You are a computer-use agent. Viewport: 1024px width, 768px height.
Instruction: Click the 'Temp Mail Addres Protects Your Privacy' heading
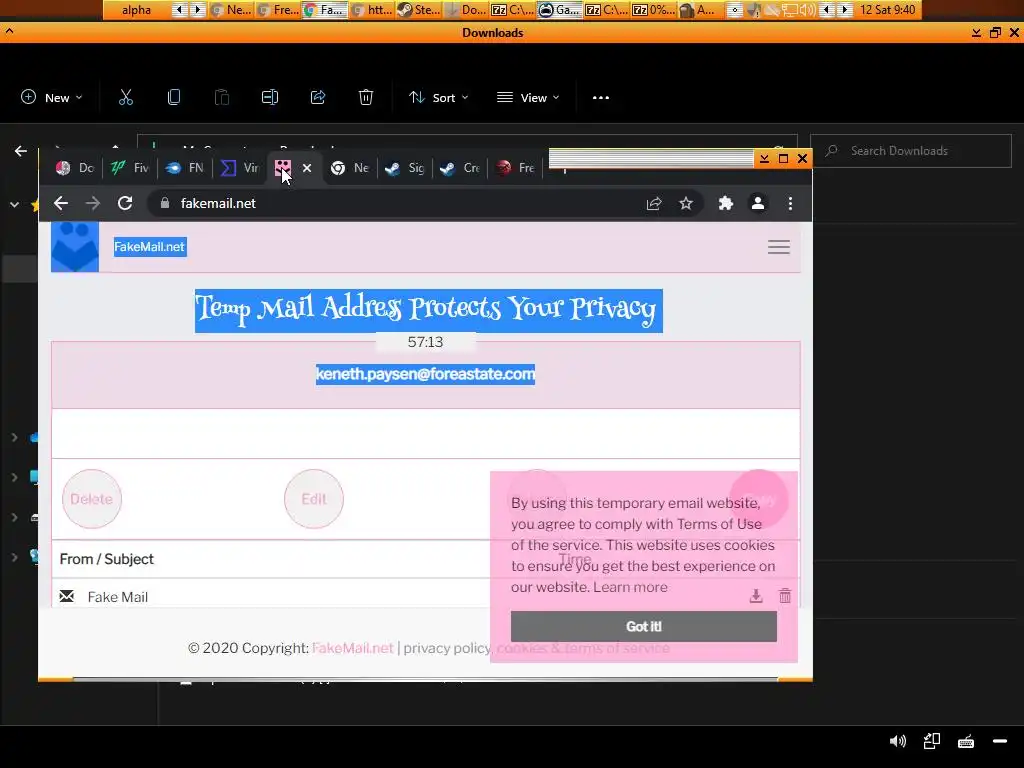click(428, 310)
